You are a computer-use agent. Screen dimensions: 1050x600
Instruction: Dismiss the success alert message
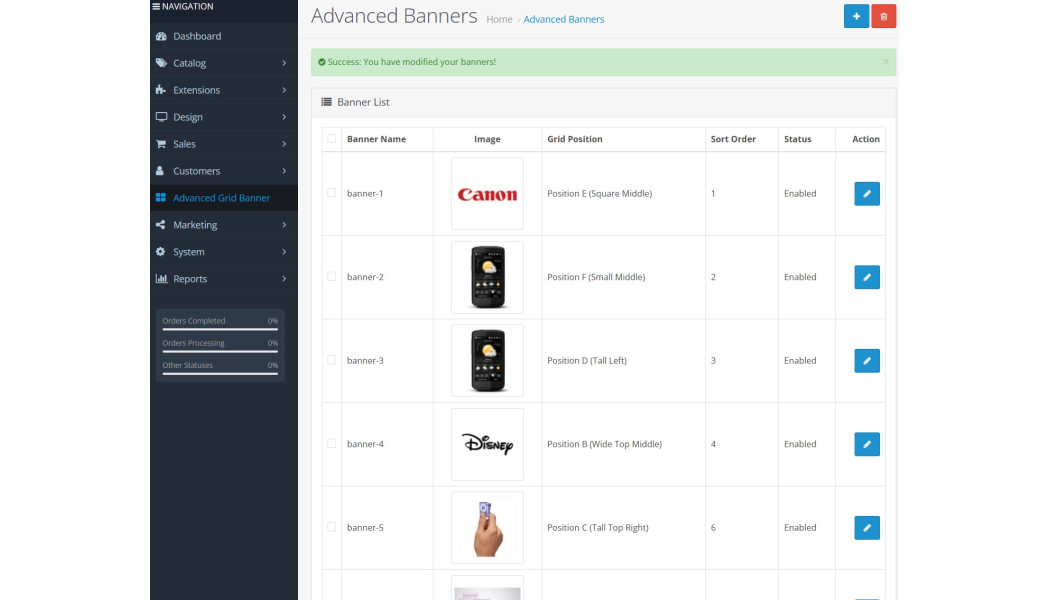[885, 62]
